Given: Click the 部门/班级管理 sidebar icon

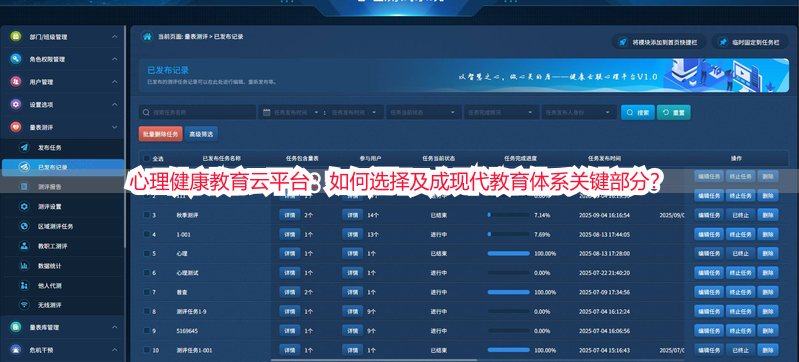Looking at the screenshot, I should (16, 37).
